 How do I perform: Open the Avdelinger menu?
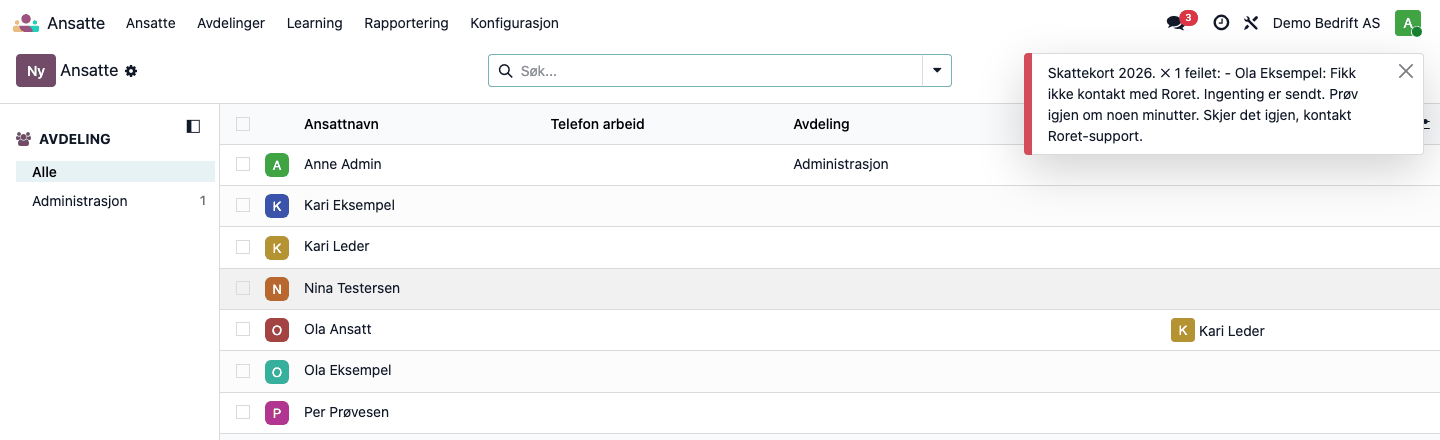coord(231,23)
